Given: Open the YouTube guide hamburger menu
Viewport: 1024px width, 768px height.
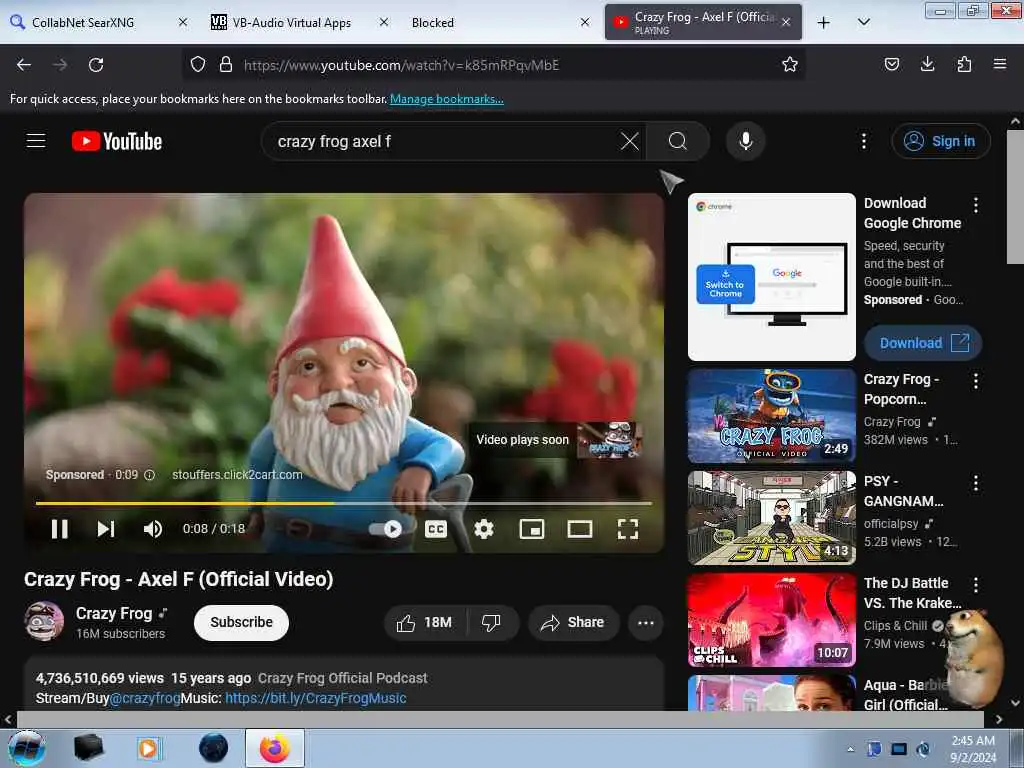Looking at the screenshot, I should (x=36, y=141).
